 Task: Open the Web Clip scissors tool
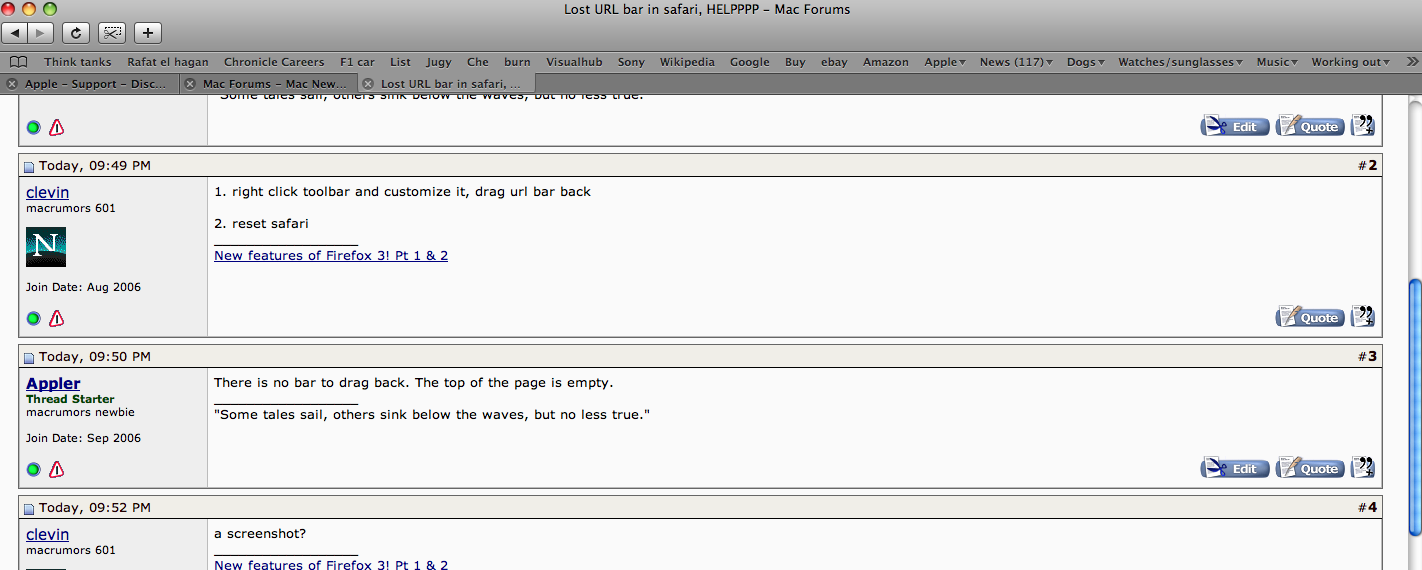point(112,33)
